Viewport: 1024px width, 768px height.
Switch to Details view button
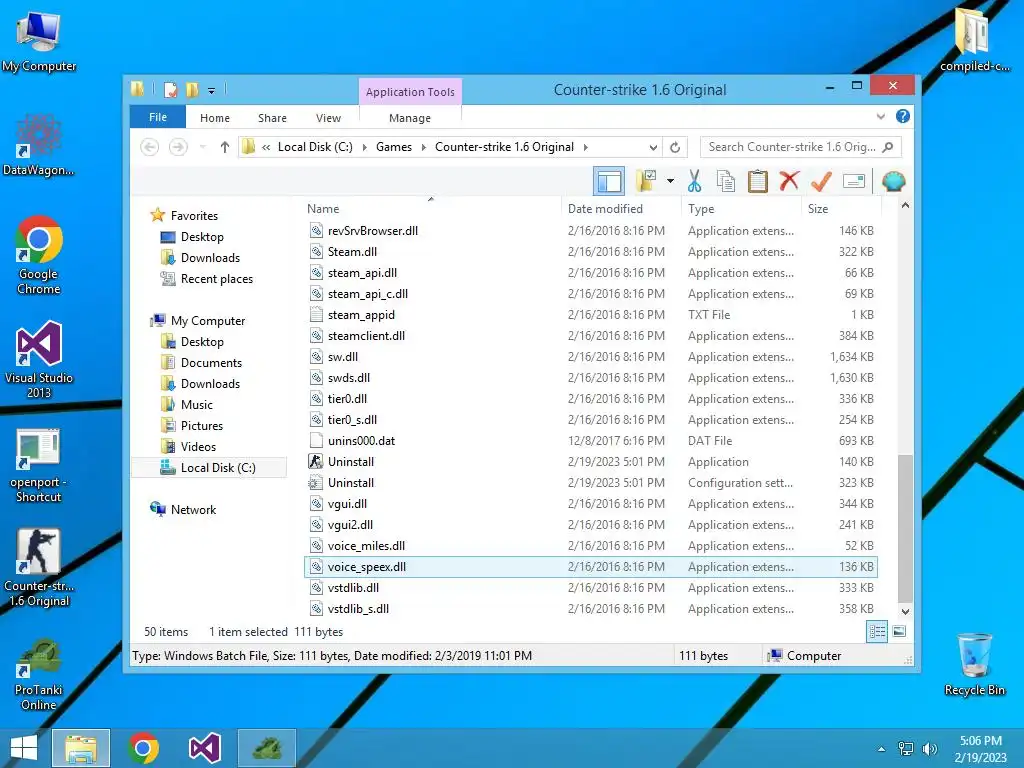click(877, 631)
